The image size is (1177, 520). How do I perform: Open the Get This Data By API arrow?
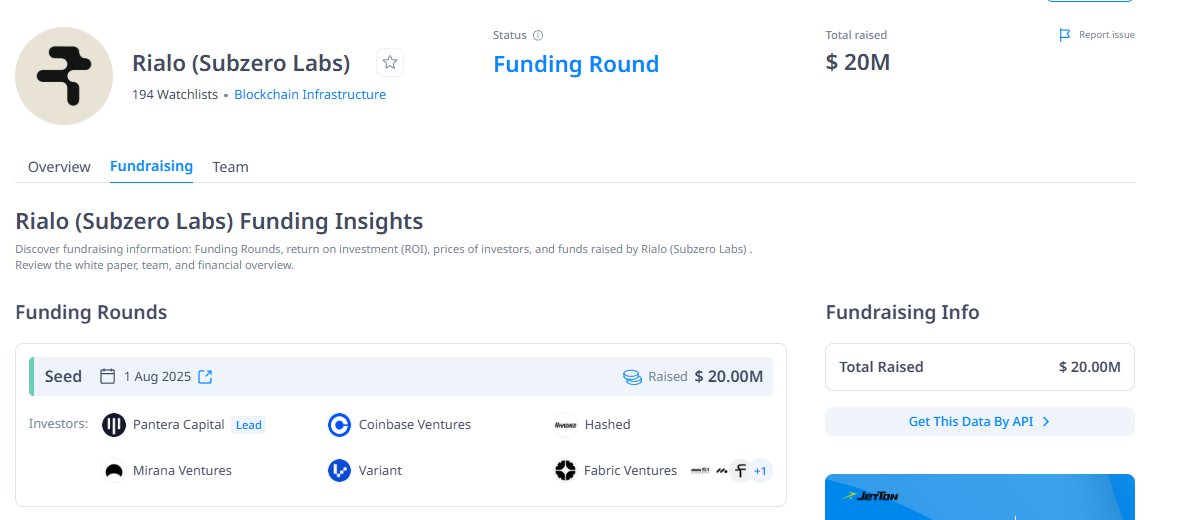(x=1046, y=422)
